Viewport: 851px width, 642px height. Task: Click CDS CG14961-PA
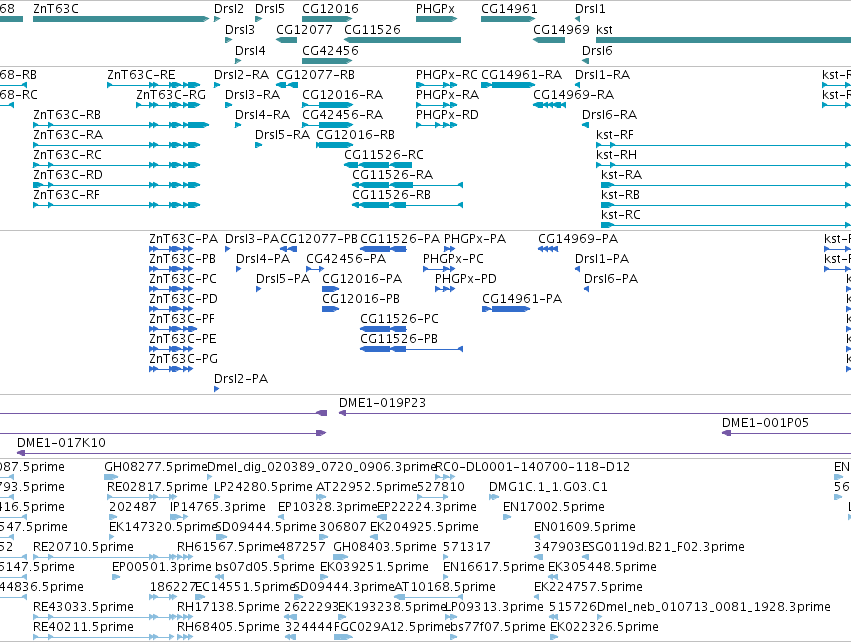522,299
